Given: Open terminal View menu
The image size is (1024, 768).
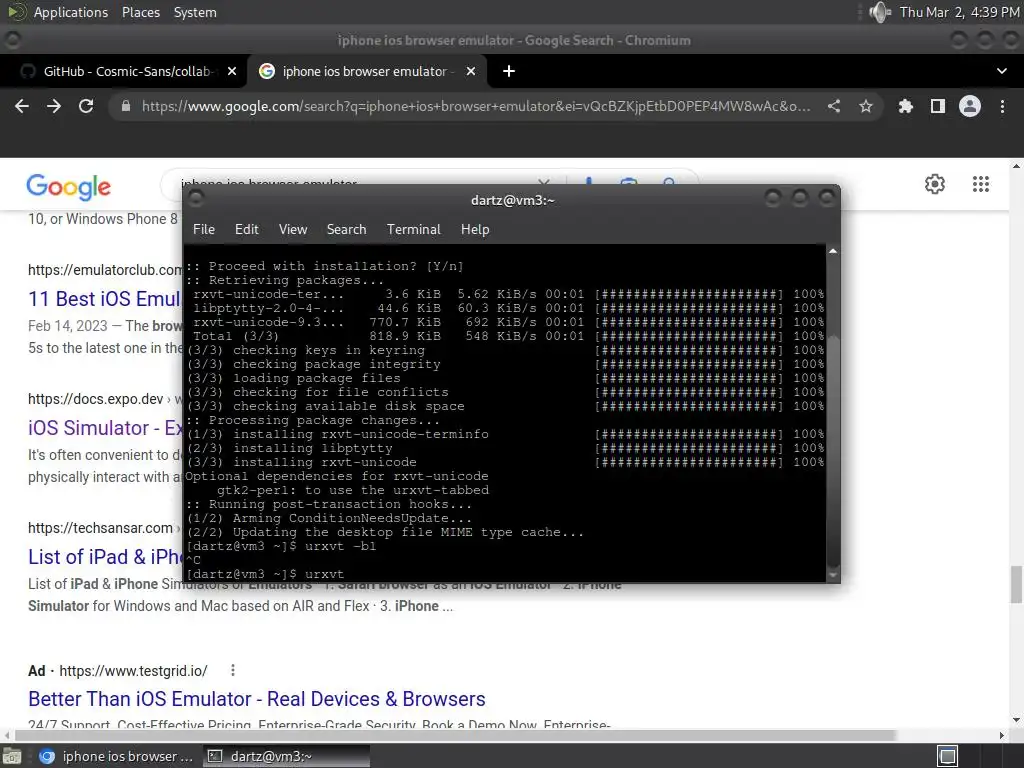Looking at the screenshot, I should pyautogui.click(x=293, y=229).
